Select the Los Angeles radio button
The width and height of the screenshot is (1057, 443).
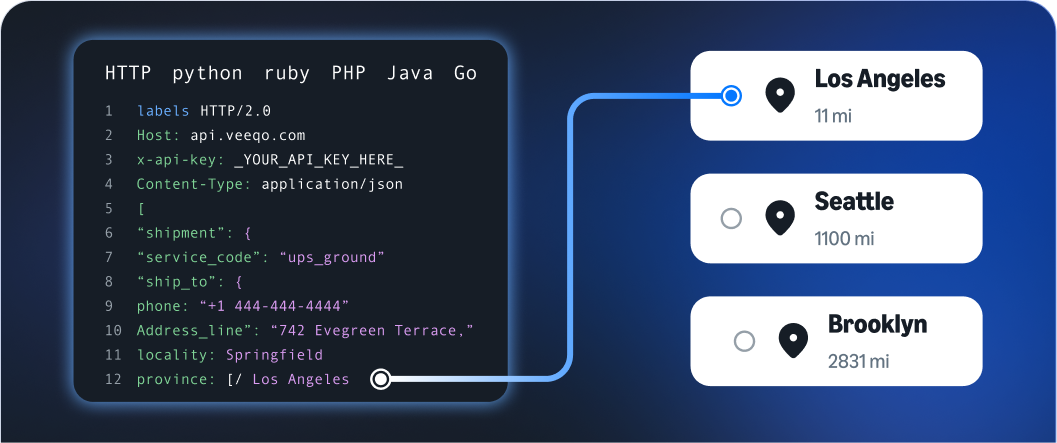[x=731, y=96]
